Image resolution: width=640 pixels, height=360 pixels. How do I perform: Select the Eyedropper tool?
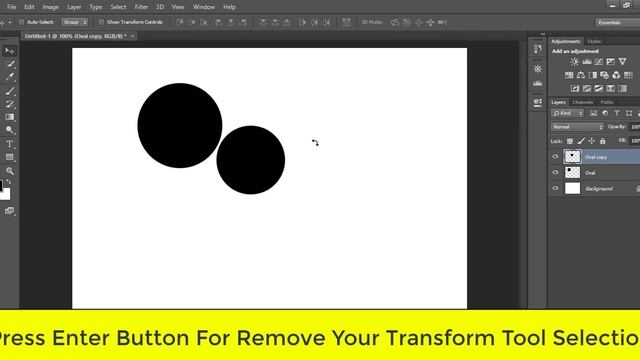pos(10,76)
